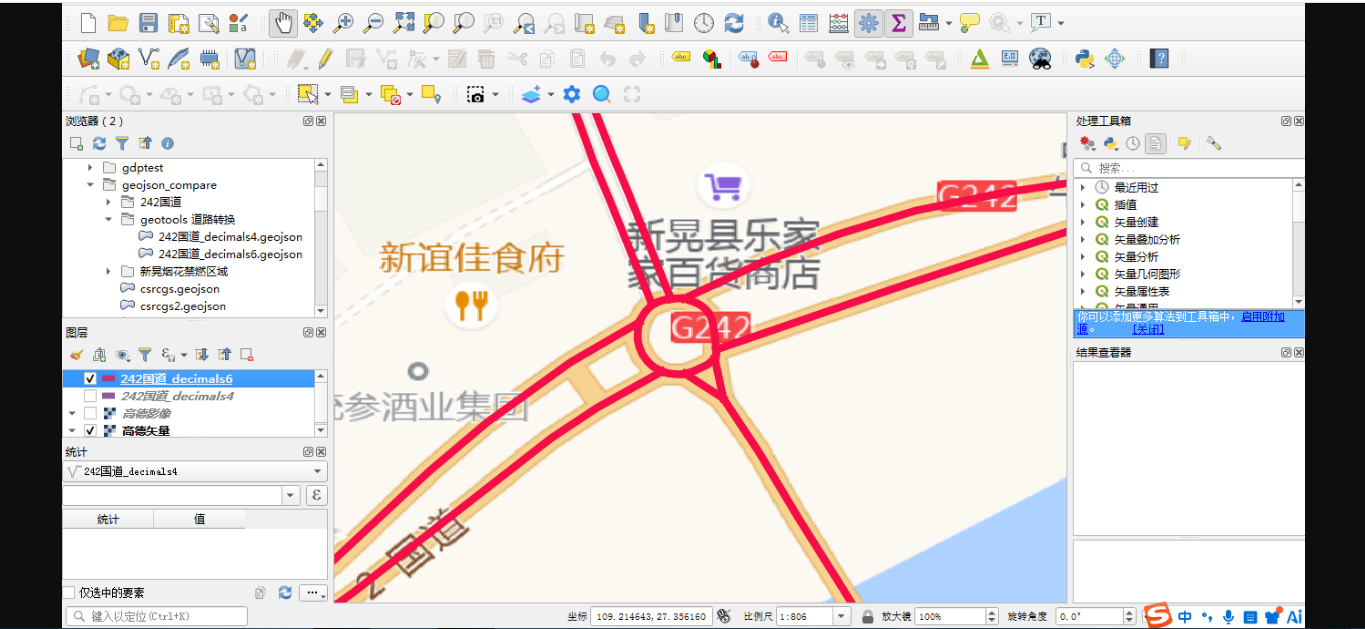Select 242国道_decimals6.geojson in browser
Image resolution: width=1365 pixels, height=629 pixels.
[x=230, y=254]
